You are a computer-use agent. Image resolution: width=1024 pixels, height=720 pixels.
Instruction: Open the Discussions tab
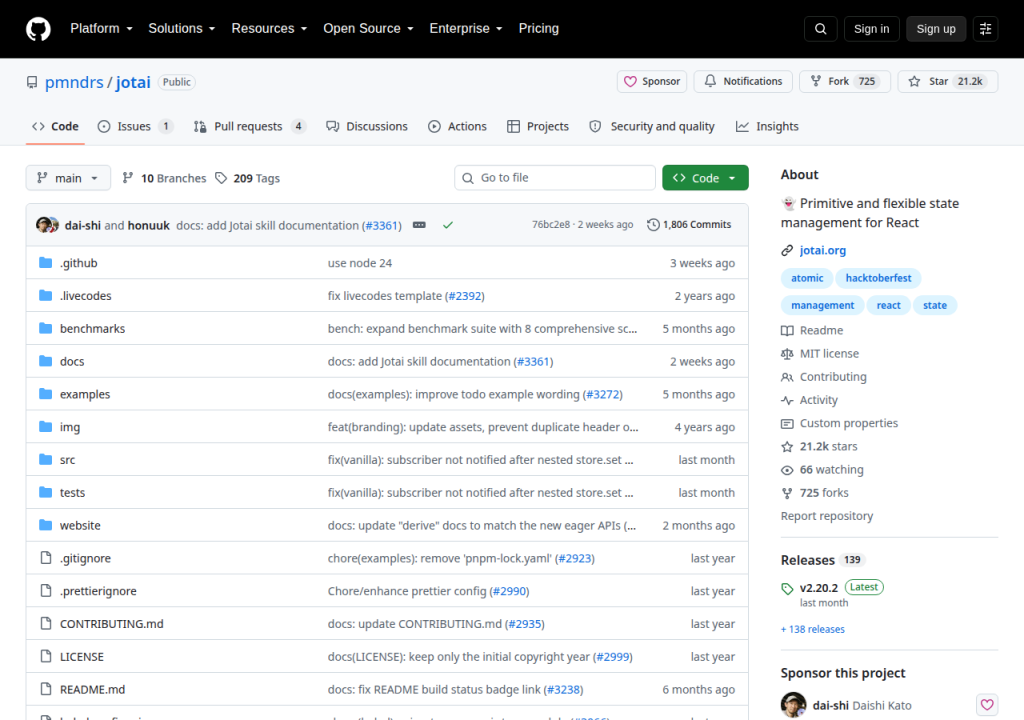point(367,126)
